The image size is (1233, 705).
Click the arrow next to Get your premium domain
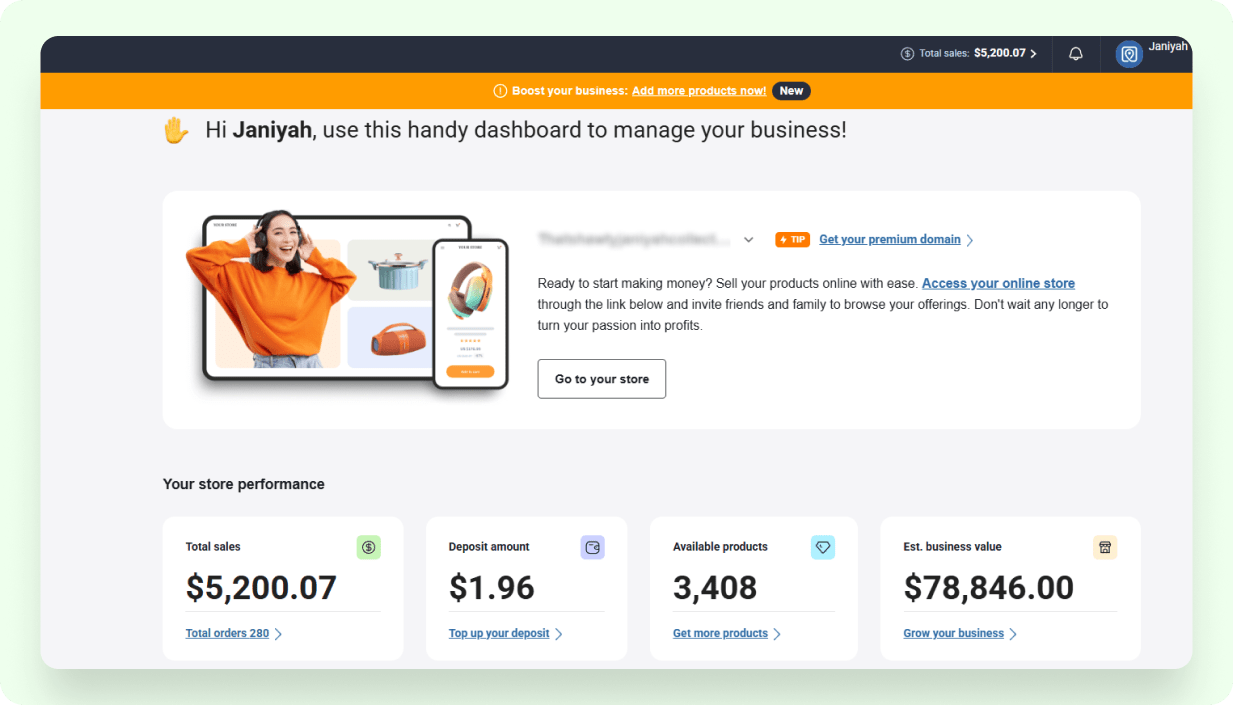pyautogui.click(x=970, y=240)
